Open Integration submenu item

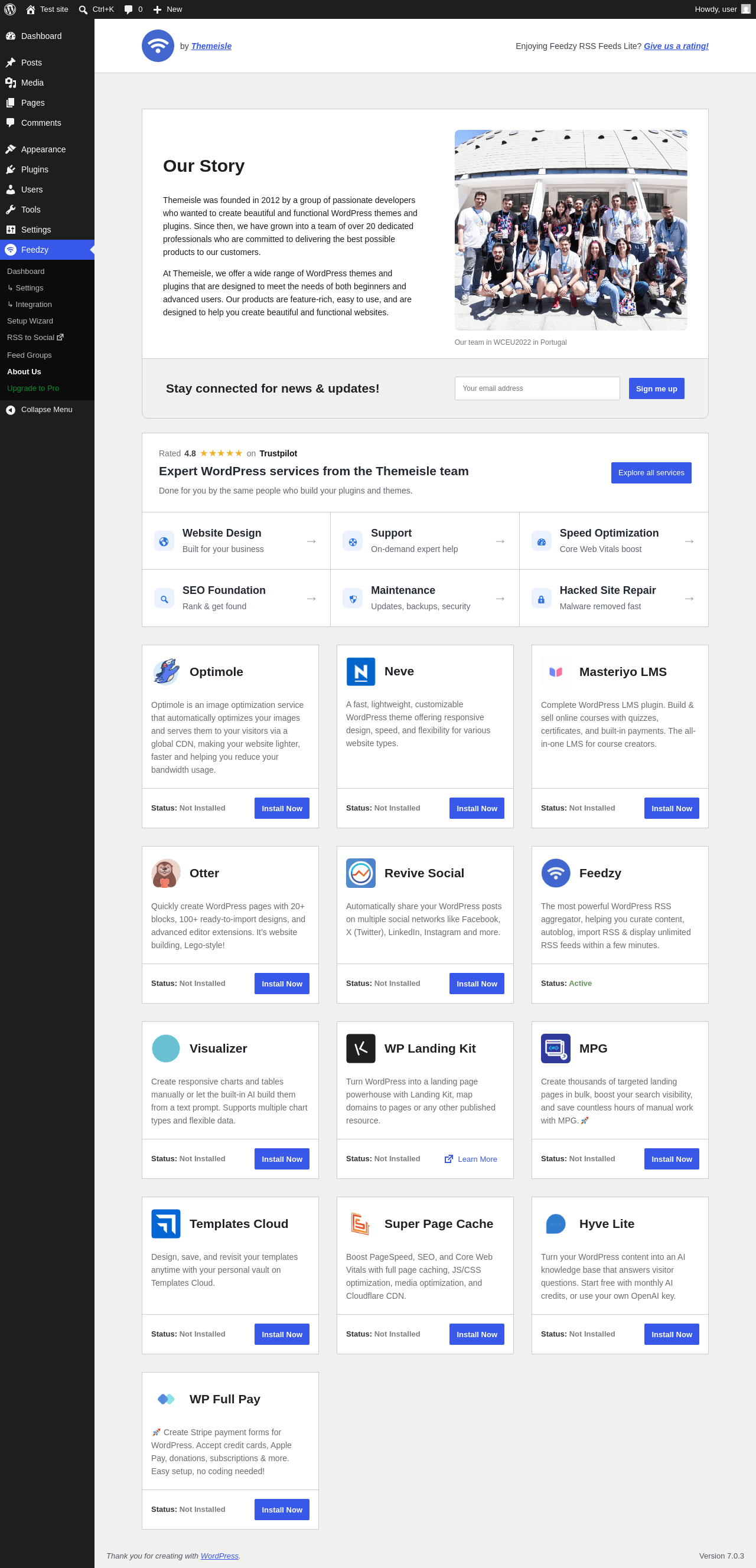click(47, 305)
